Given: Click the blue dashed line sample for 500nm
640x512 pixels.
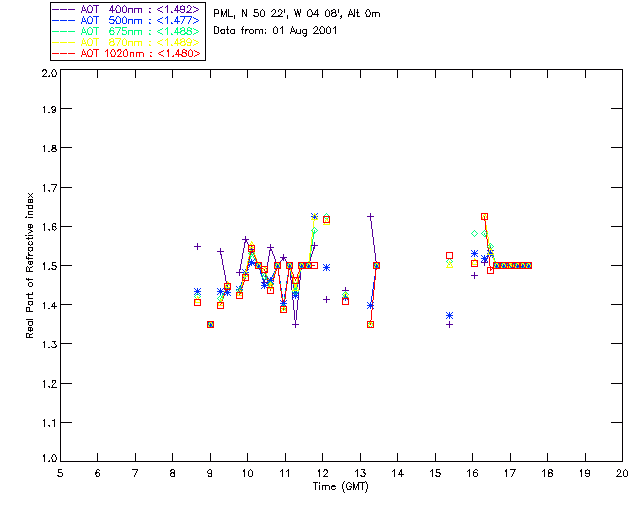Looking at the screenshot, I should click(64, 20).
